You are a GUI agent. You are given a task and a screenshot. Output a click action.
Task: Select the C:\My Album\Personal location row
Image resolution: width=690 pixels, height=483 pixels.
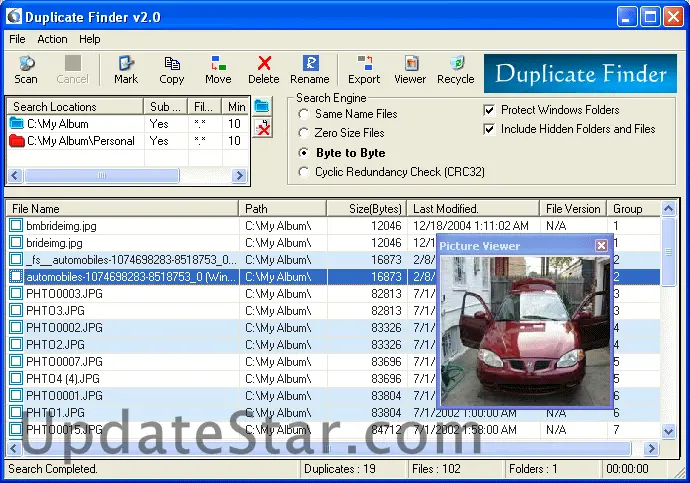click(x=128, y=141)
